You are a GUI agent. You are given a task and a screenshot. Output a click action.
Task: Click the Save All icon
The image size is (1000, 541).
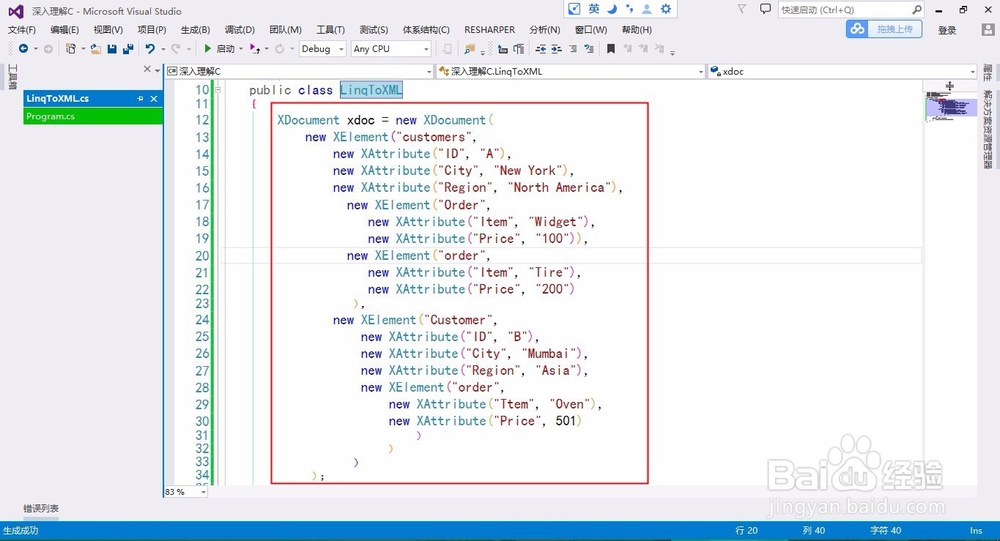click(128, 48)
